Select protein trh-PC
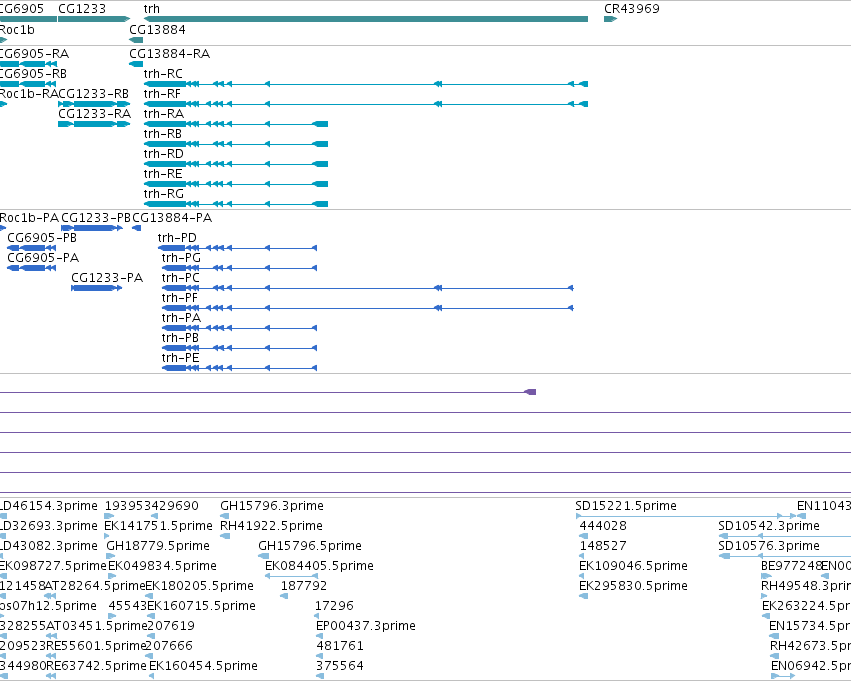851x681 pixels. tap(181, 278)
